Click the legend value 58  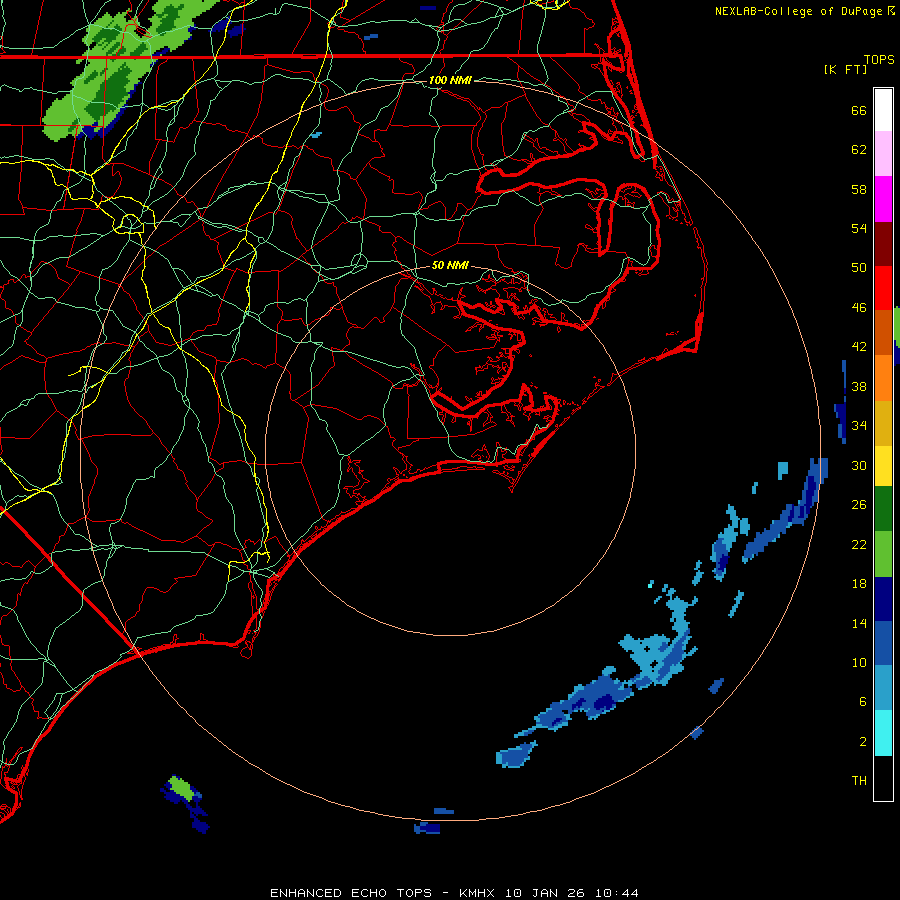coord(859,189)
